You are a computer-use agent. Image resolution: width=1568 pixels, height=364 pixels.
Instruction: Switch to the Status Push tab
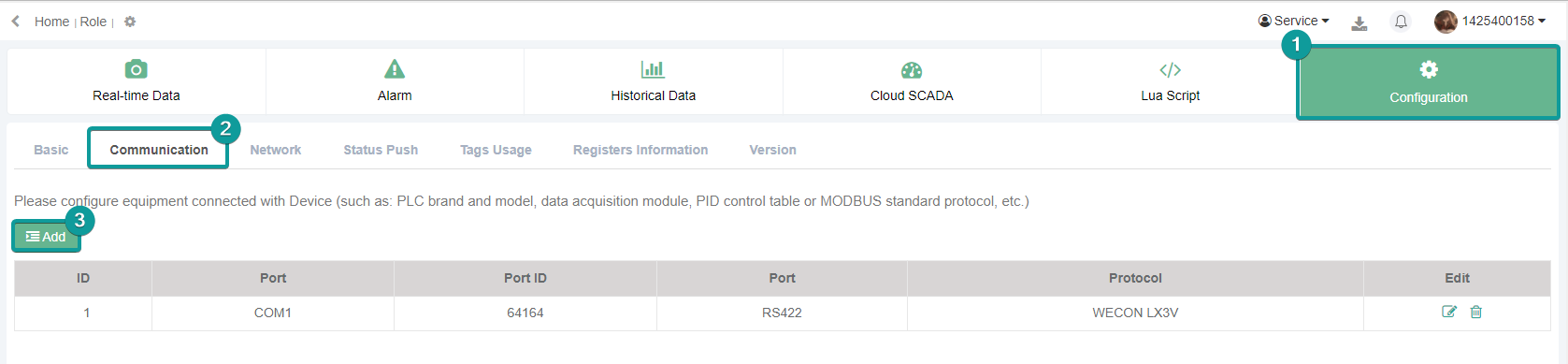coord(381,150)
